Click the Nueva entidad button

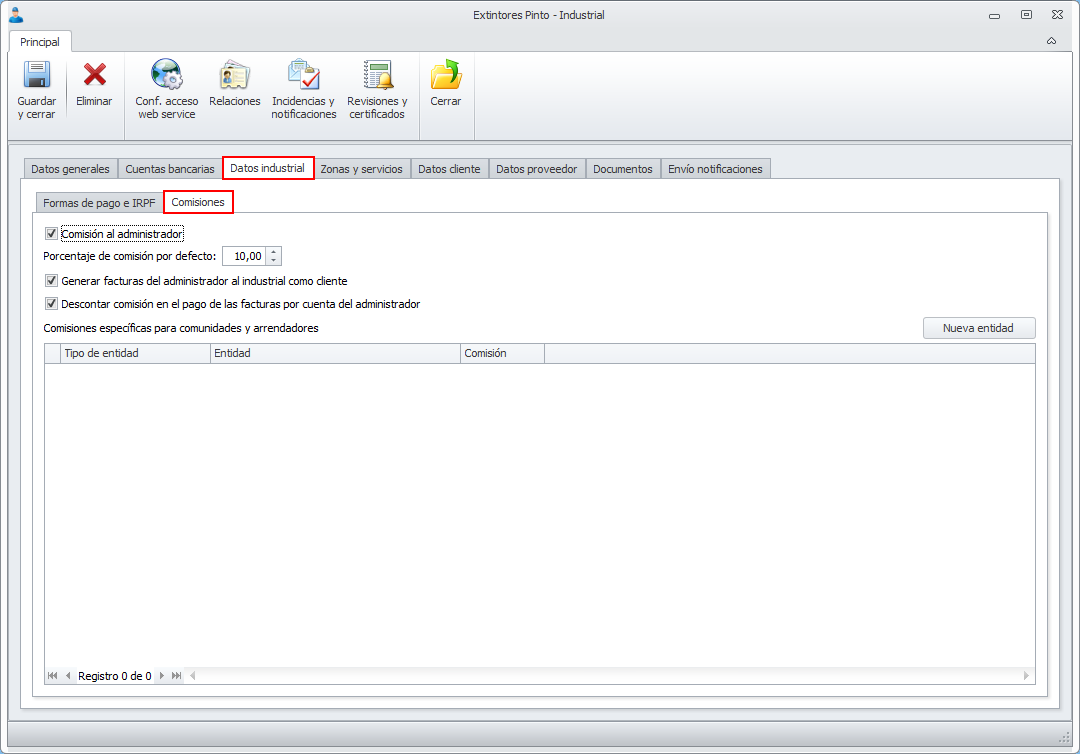pos(979,328)
